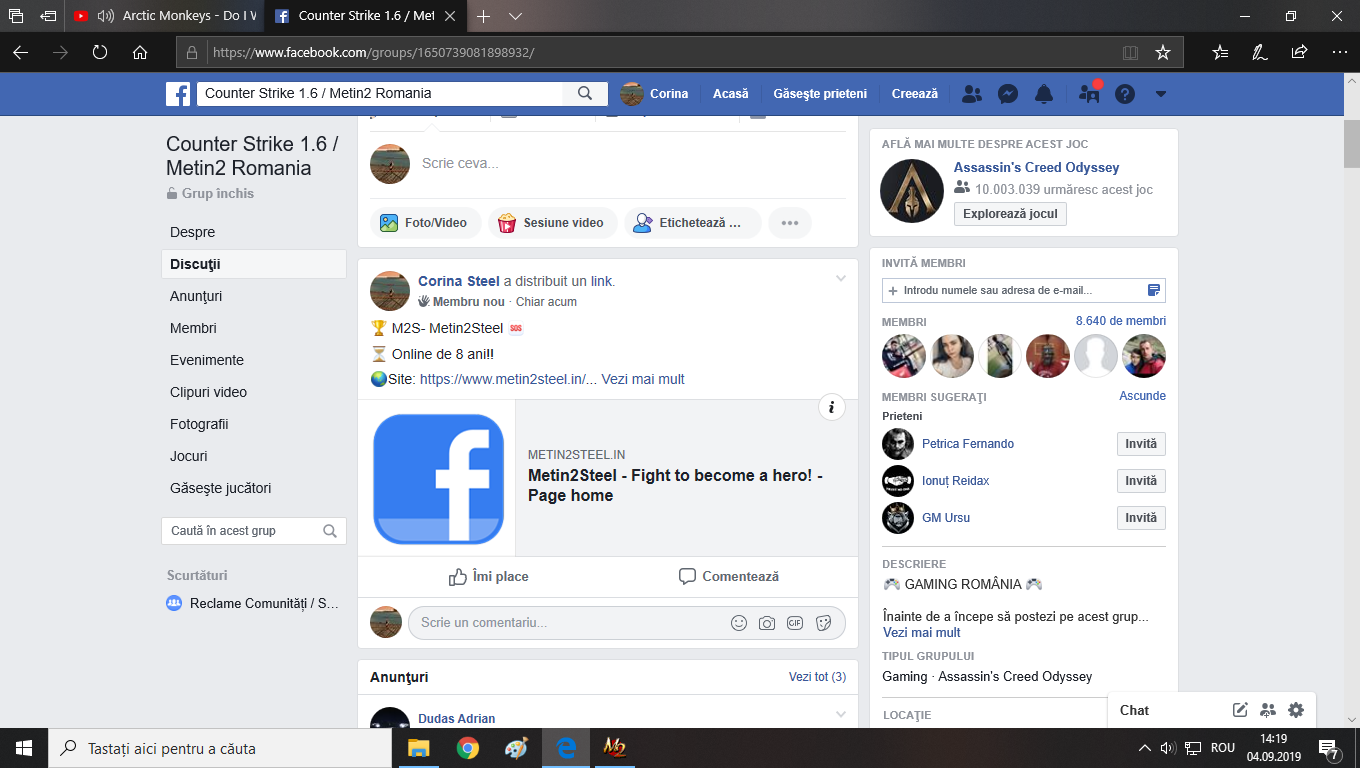Open the groups quick-access icon with red badge
Image resolution: width=1360 pixels, height=768 pixels.
1089,94
